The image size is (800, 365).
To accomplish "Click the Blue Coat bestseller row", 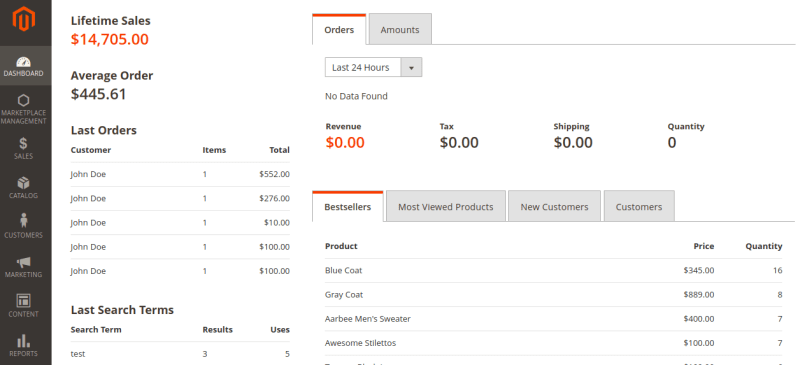I will tap(554, 271).
